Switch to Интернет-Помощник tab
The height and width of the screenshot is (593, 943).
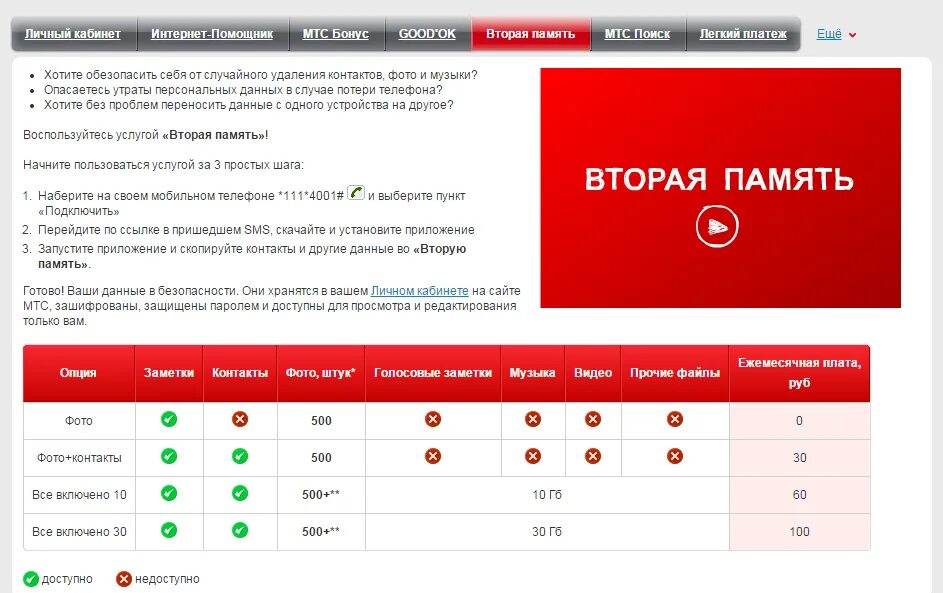(x=212, y=34)
